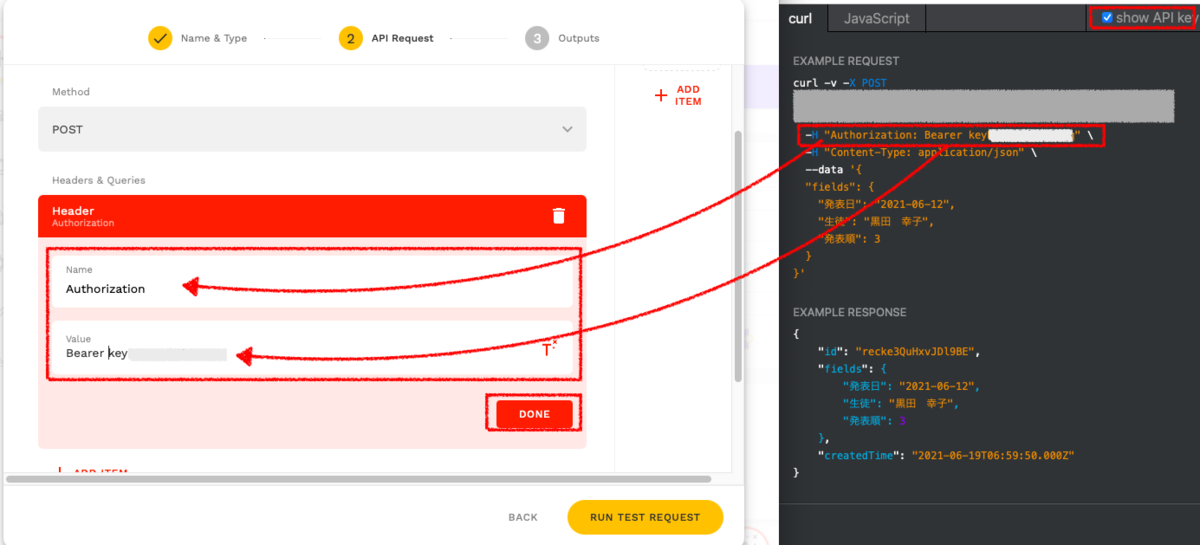Screen dimensions: 1200x545
Task: Click the Value field with the Bearer key
Action: [312, 347]
